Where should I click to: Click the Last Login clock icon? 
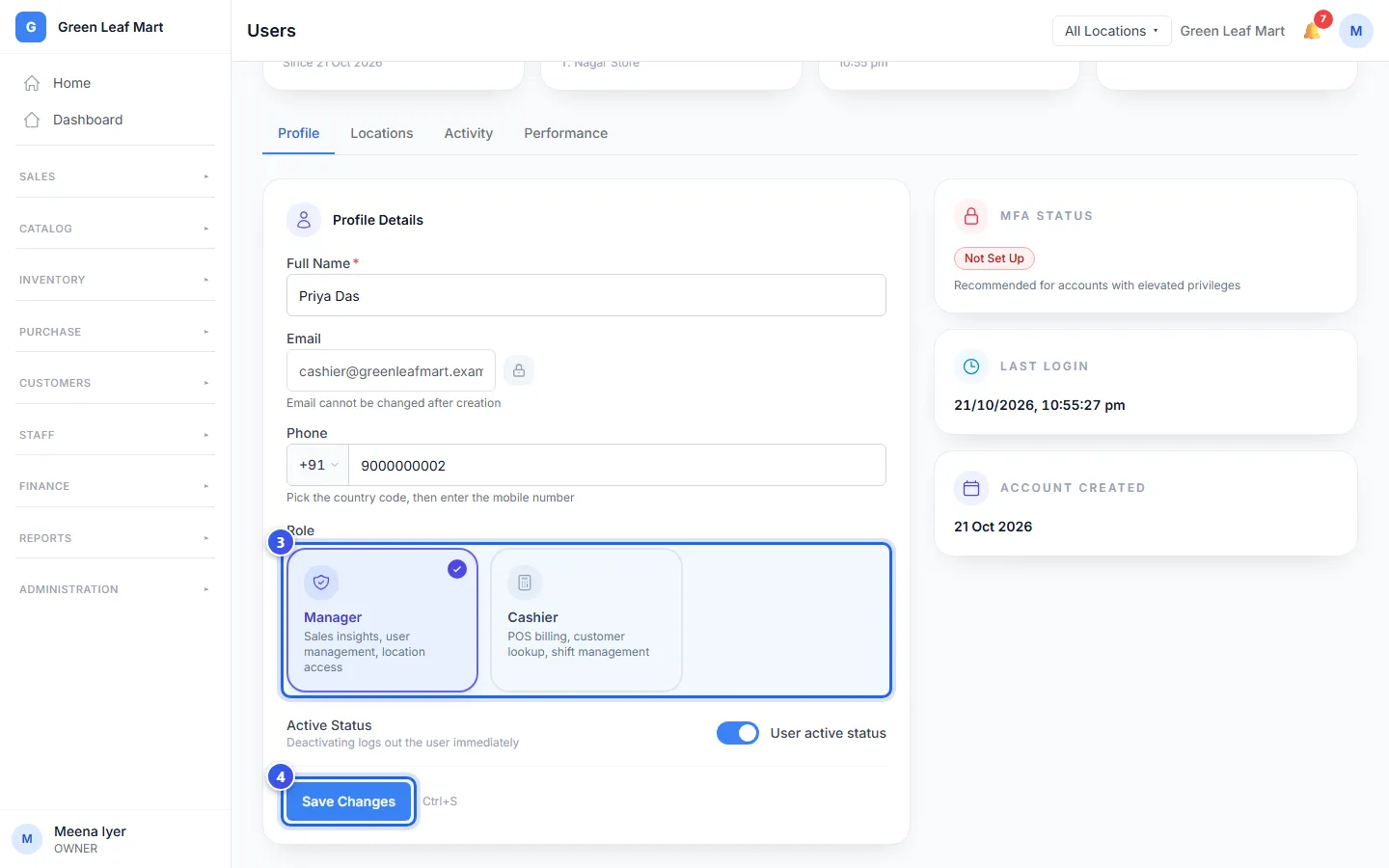pyautogui.click(x=971, y=366)
